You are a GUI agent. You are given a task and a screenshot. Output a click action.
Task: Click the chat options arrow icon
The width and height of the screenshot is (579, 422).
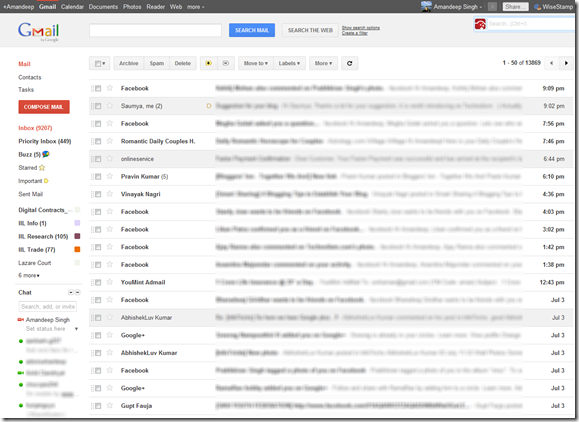(x=71, y=292)
